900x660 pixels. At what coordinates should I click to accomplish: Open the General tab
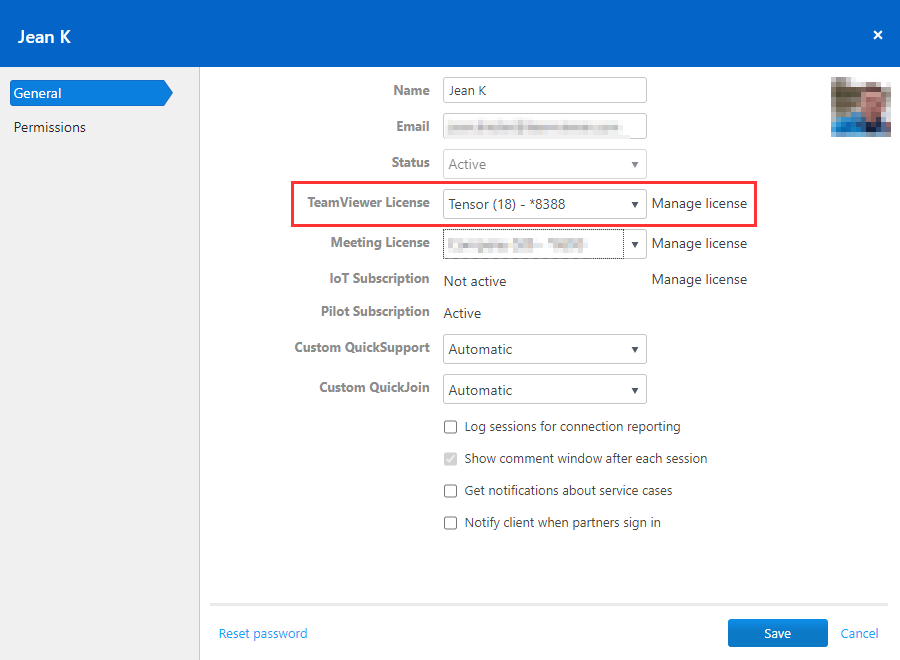[x=91, y=93]
